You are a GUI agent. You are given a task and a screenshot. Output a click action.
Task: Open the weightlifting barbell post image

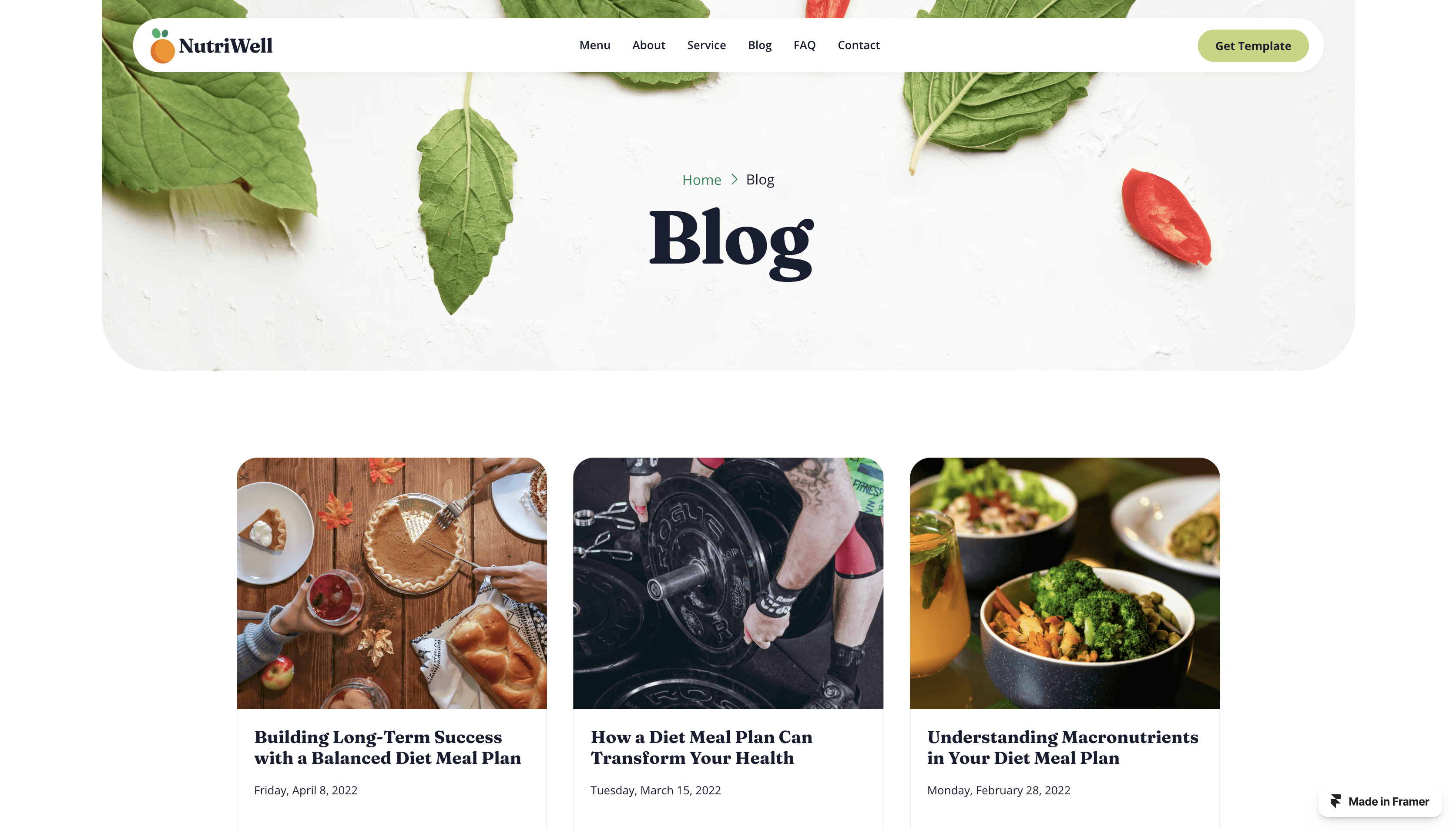pos(728,583)
